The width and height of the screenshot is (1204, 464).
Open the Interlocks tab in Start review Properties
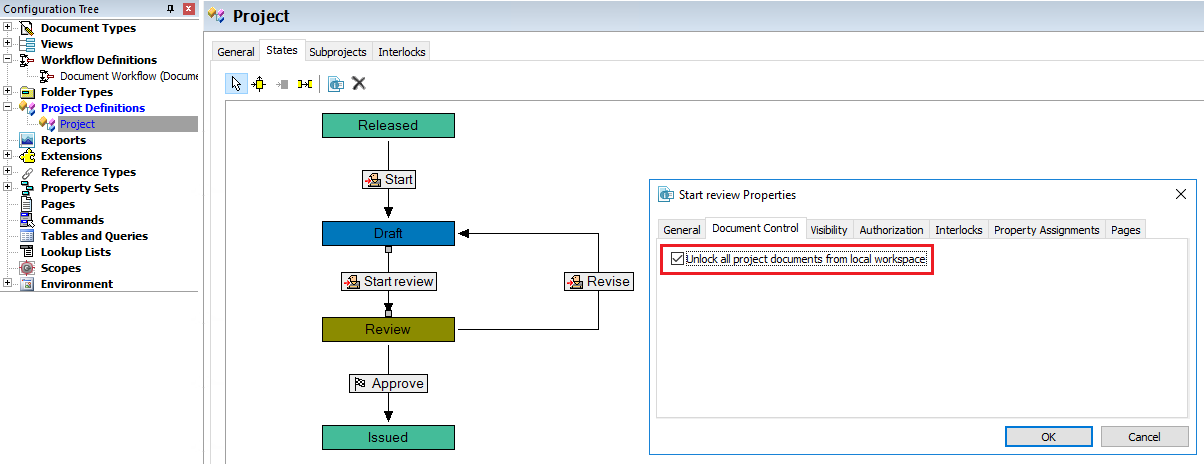958,230
